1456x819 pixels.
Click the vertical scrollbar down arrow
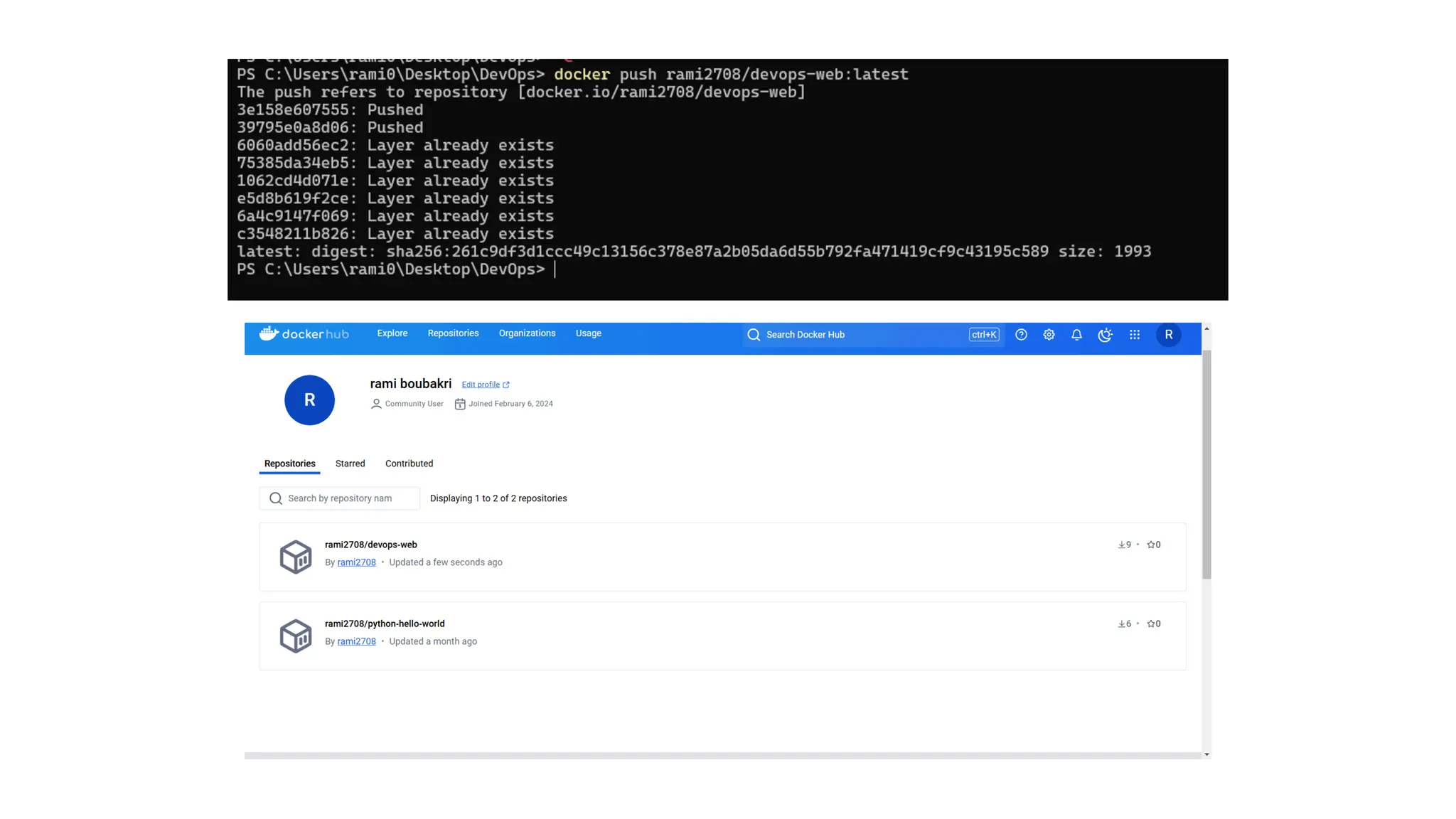click(x=1206, y=754)
